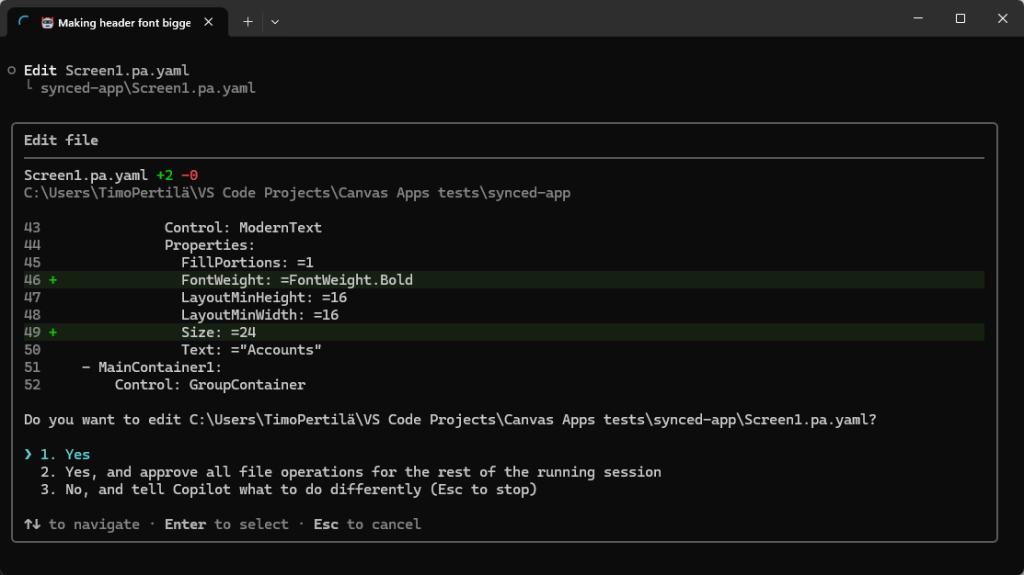Screen dimensions: 1024x575
Task: Open a new tab with the plus button
Action: (248, 21)
